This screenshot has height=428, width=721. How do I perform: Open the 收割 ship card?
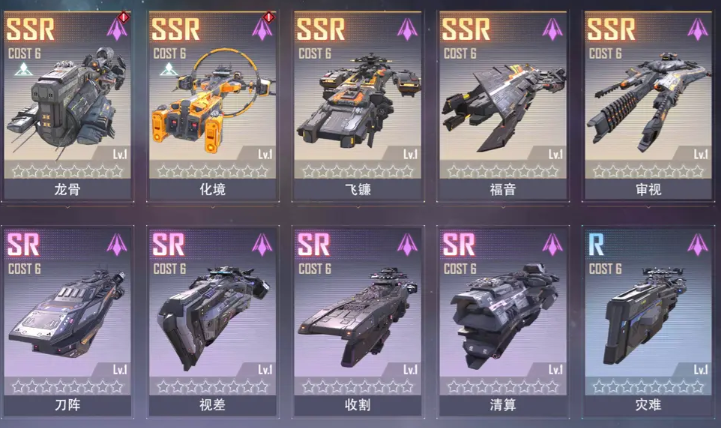pos(358,321)
